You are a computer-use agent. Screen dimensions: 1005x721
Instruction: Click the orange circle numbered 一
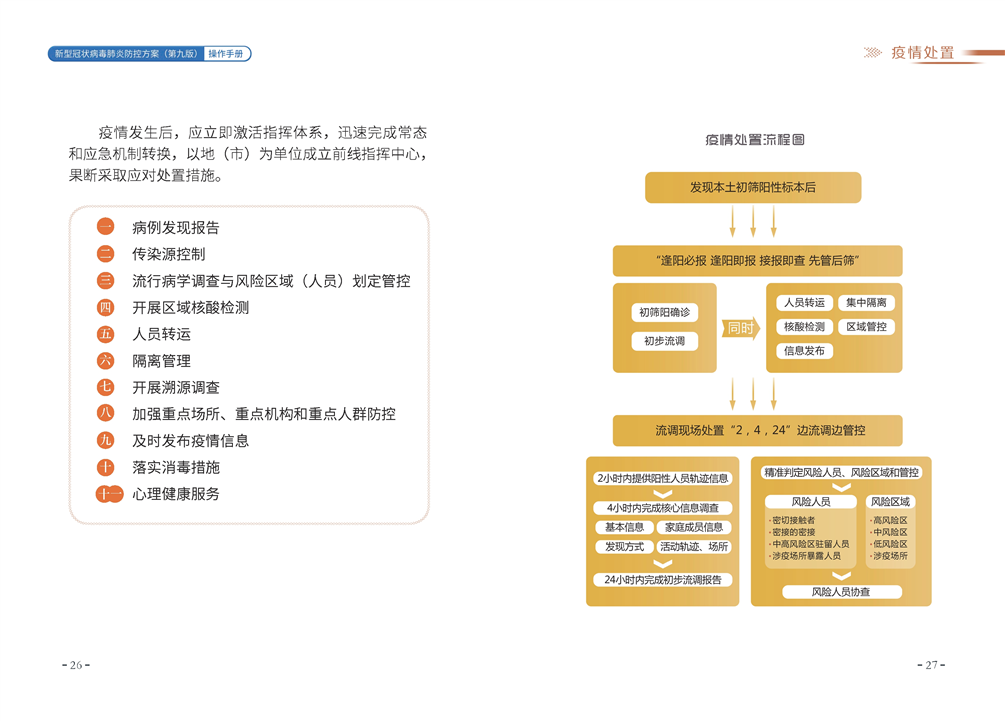[x=105, y=227]
